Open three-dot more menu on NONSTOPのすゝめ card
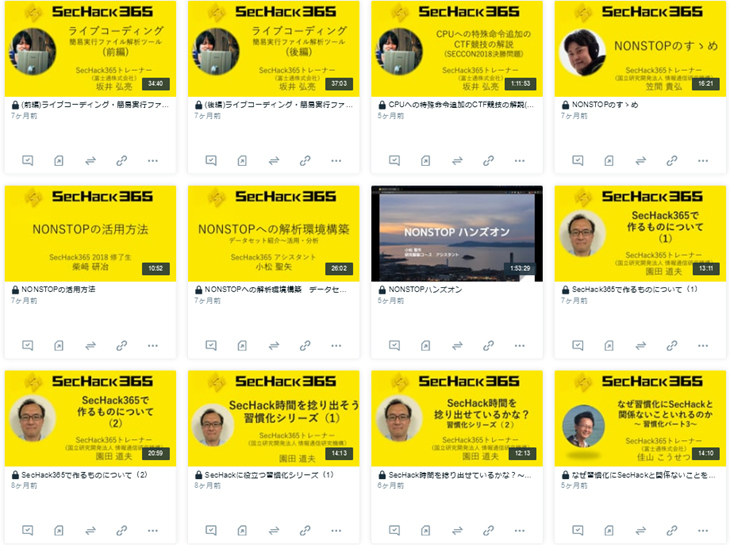This screenshot has height=545, width=730. click(x=703, y=161)
